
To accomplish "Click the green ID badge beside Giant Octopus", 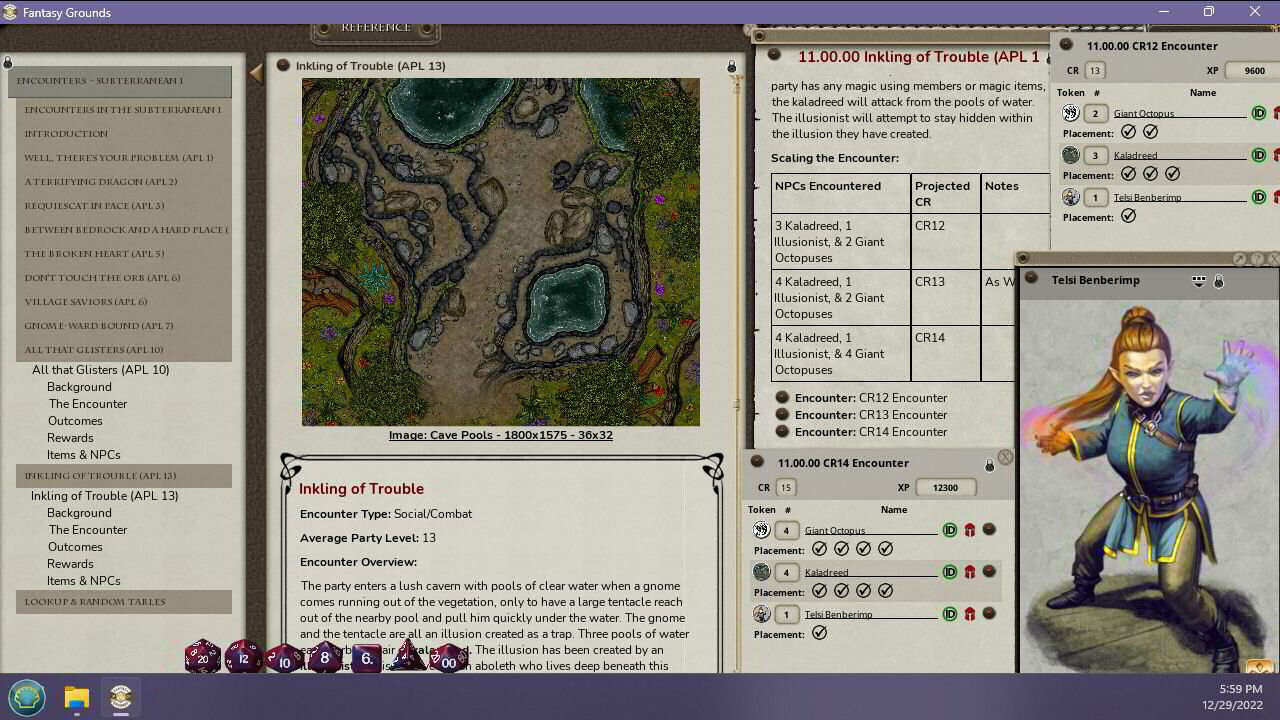I will pos(1259,112).
